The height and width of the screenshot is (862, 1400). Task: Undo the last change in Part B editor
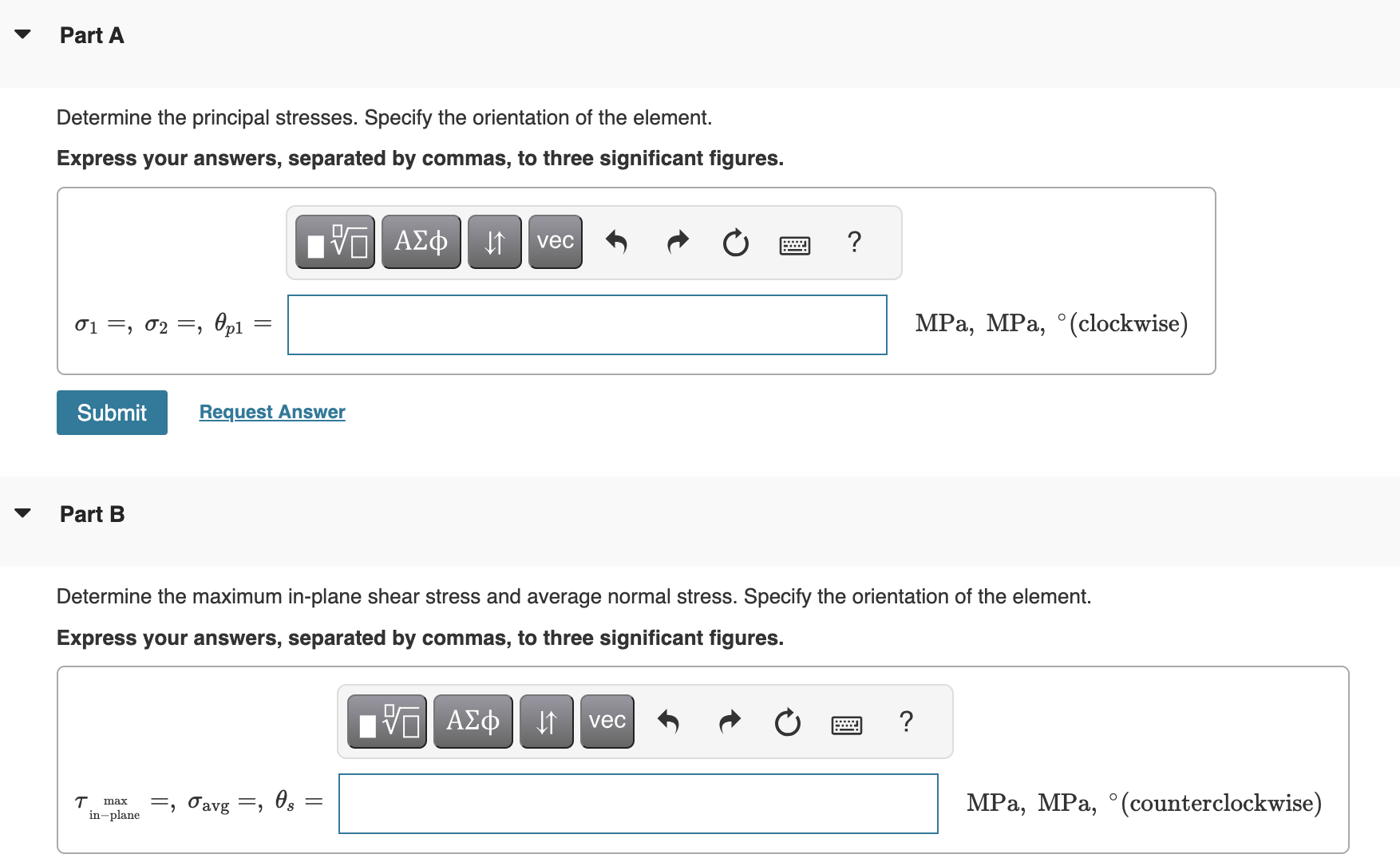pyautogui.click(x=668, y=722)
